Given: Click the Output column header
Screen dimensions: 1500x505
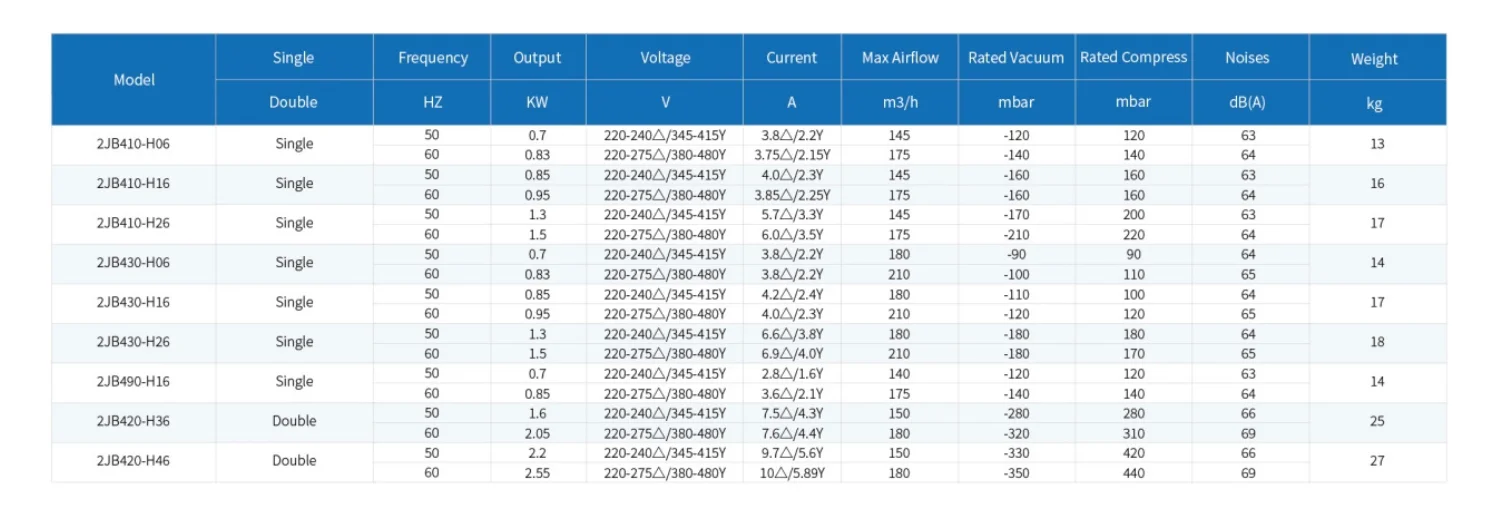Looking at the screenshot, I should (x=537, y=58).
